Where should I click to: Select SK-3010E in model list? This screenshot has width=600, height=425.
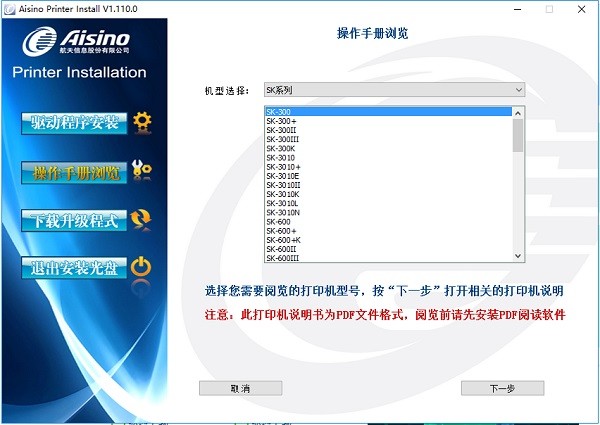coord(388,176)
